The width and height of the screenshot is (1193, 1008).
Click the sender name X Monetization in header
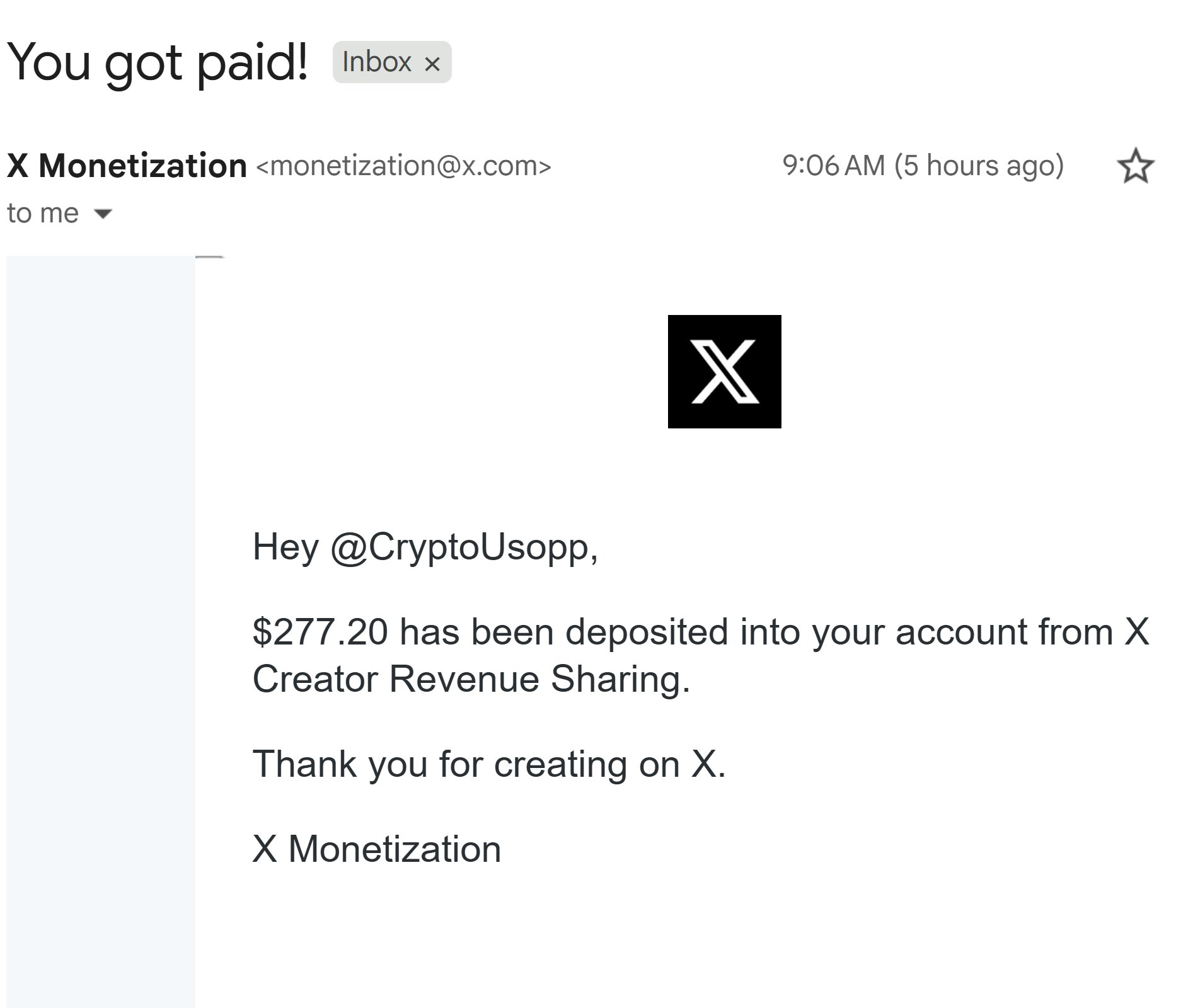coord(127,166)
